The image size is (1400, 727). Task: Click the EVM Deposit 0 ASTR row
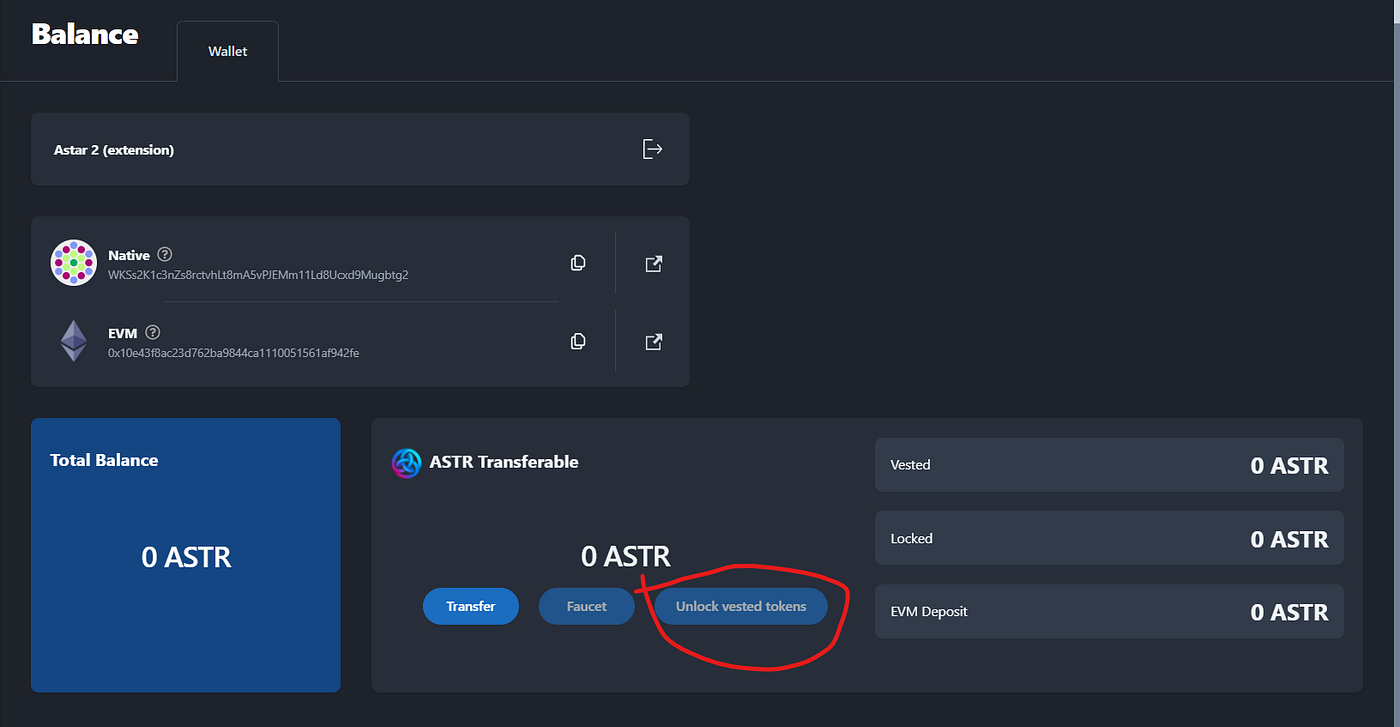click(1109, 612)
